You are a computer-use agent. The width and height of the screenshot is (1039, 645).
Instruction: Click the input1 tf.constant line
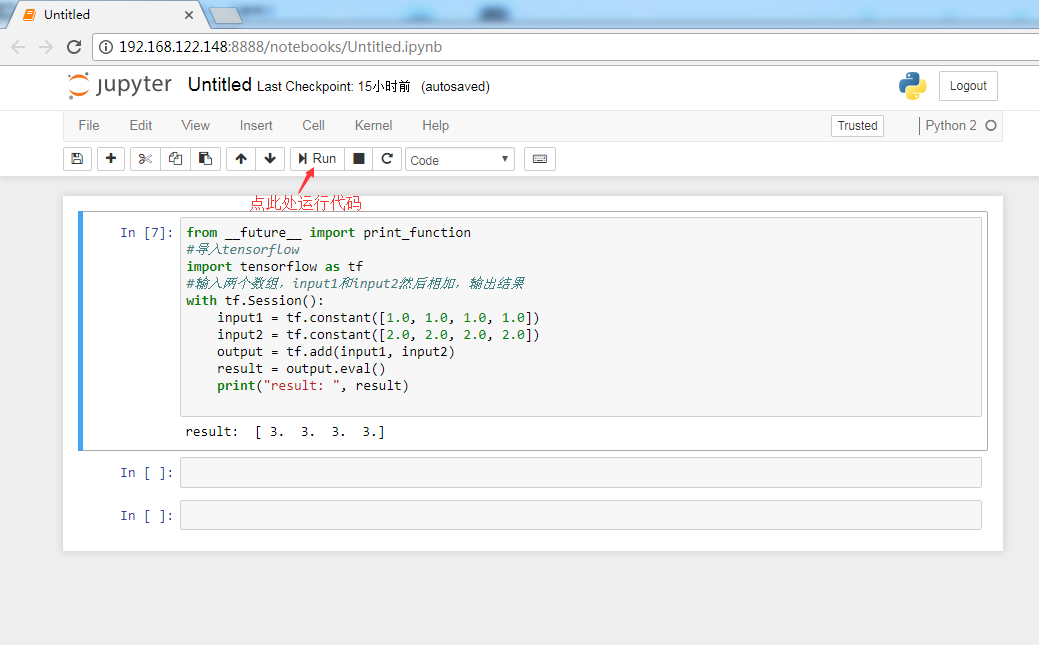pyautogui.click(x=378, y=318)
